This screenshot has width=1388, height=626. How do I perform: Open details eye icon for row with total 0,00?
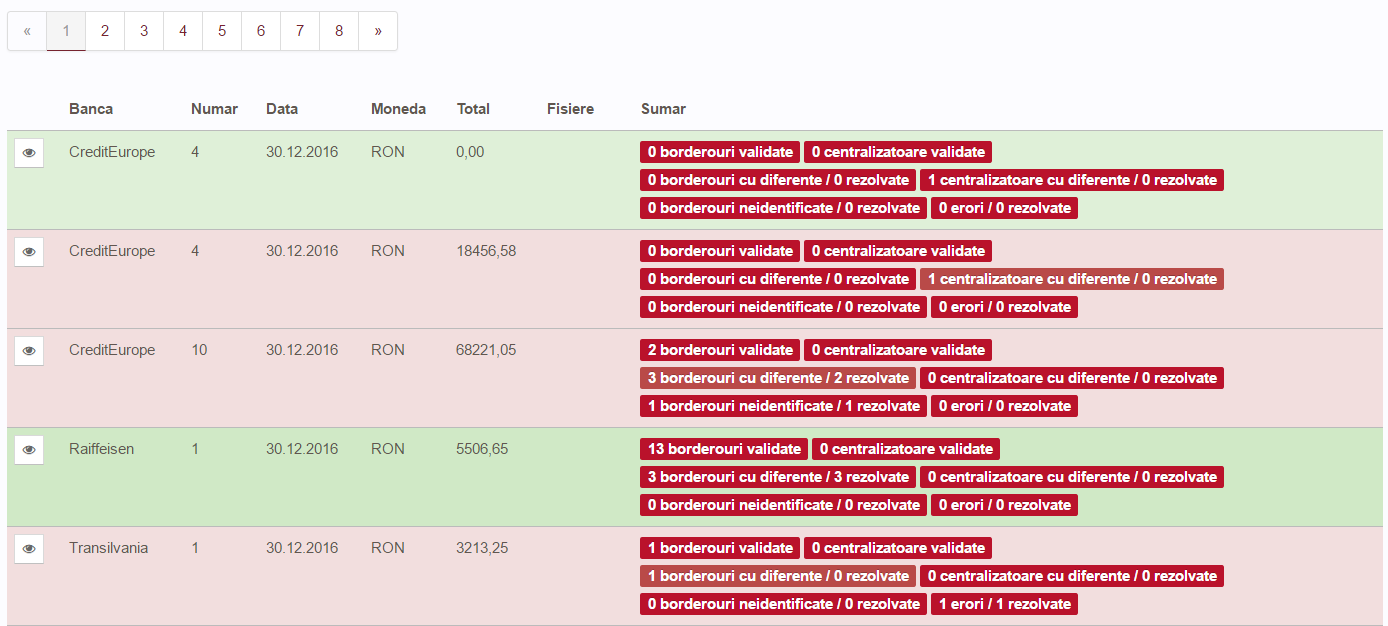[29, 153]
